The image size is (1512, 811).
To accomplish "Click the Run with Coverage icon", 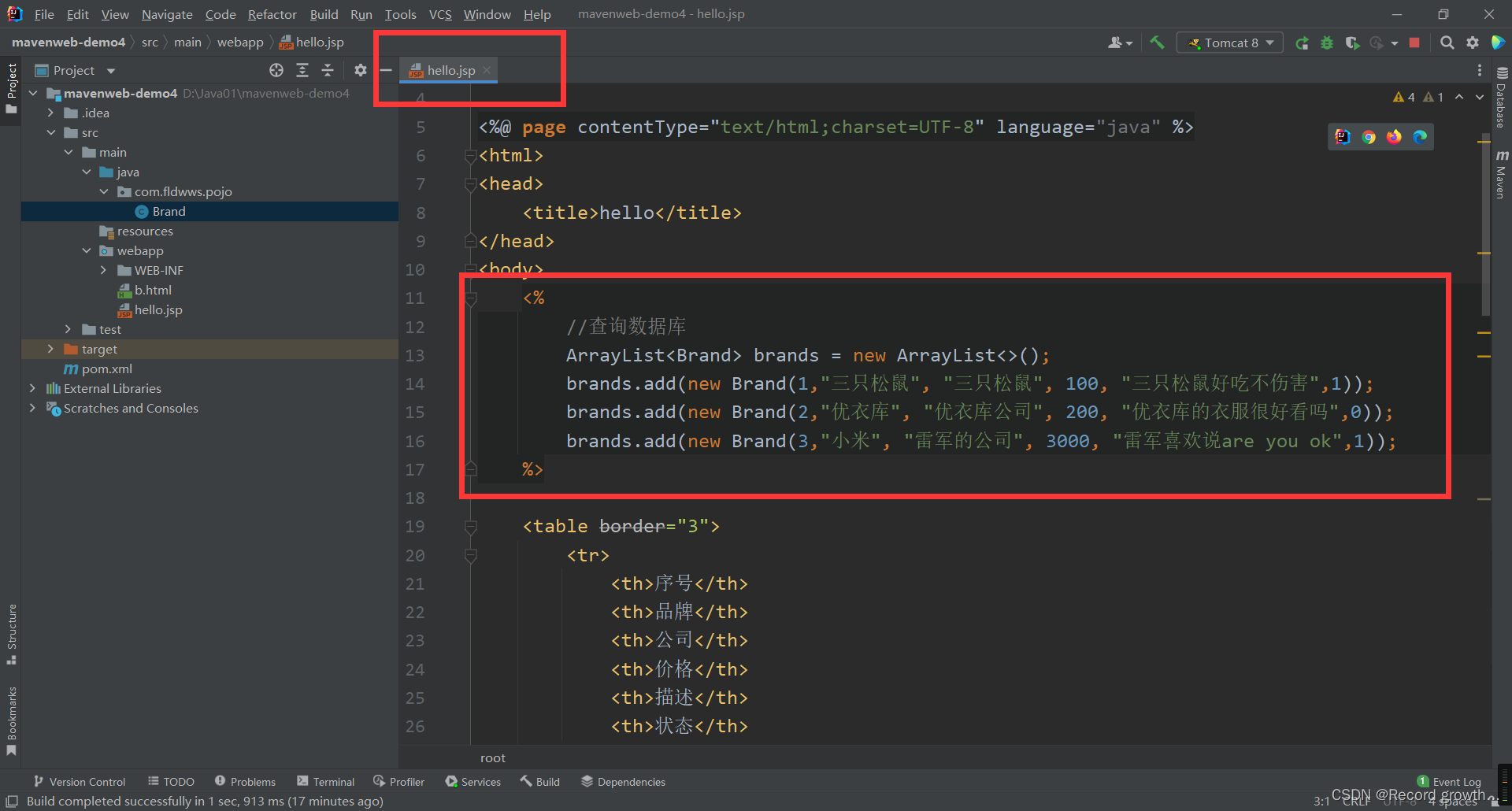I will coord(1352,43).
